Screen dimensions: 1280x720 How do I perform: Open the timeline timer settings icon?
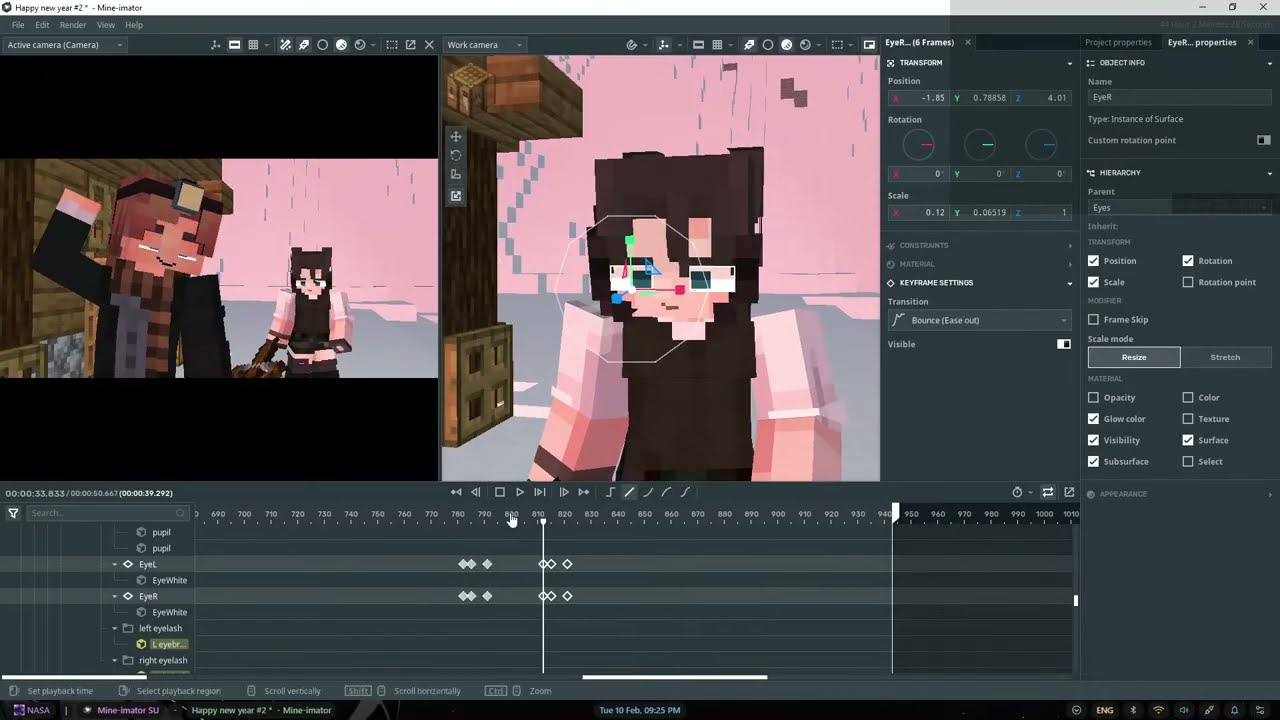[x=1018, y=492]
